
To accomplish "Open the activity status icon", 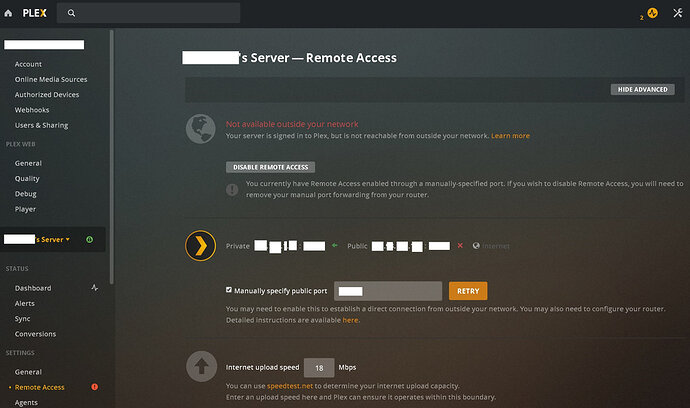I will (653, 13).
